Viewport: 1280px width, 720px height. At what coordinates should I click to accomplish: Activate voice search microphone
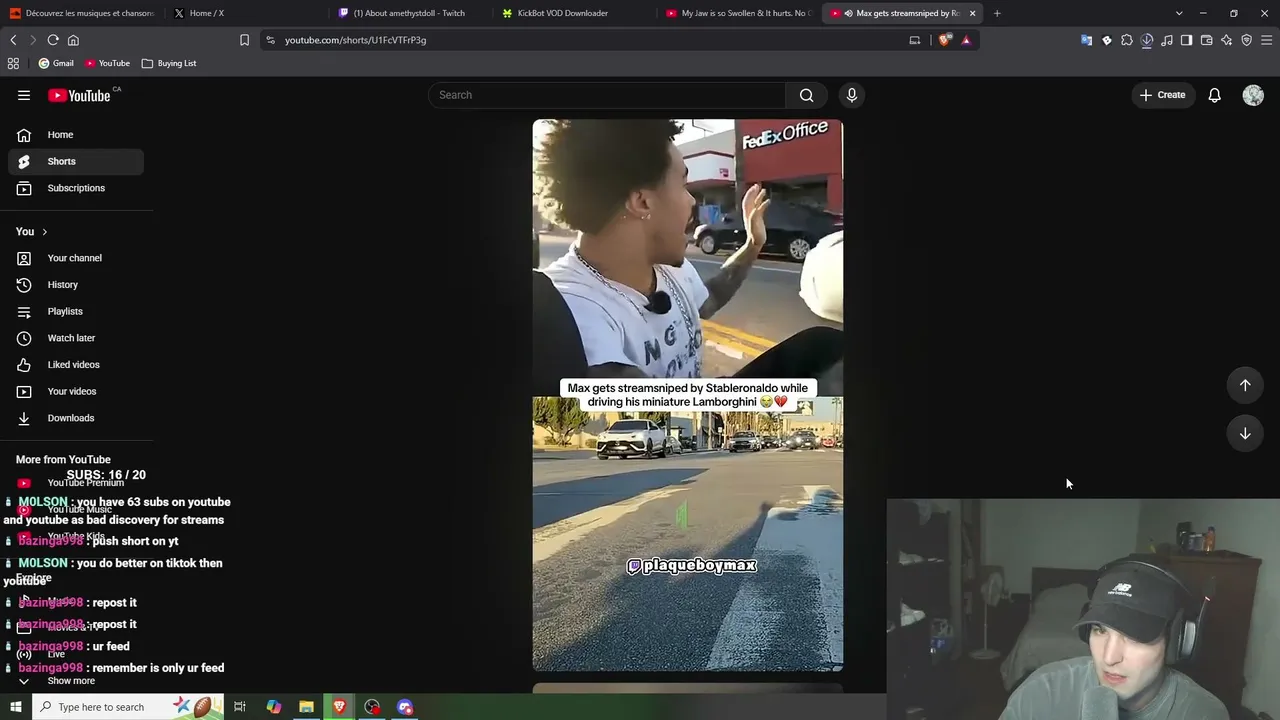tap(852, 95)
